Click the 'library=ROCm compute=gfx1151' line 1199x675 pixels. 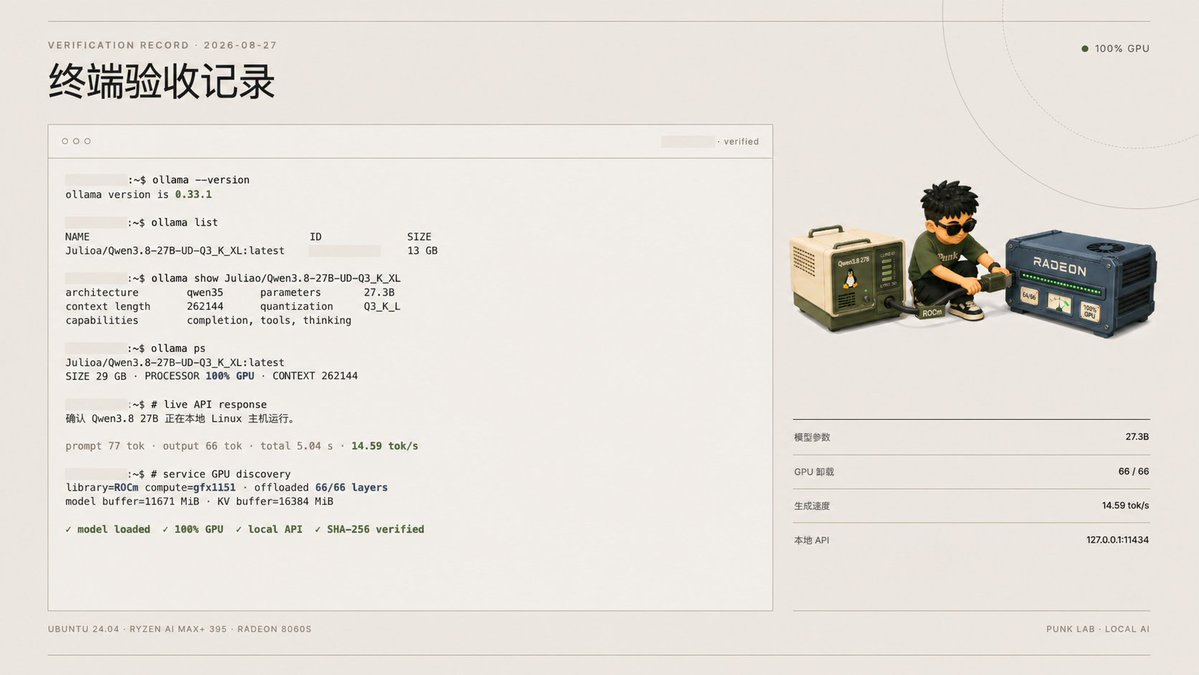pyautogui.click(x=226, y=488)
